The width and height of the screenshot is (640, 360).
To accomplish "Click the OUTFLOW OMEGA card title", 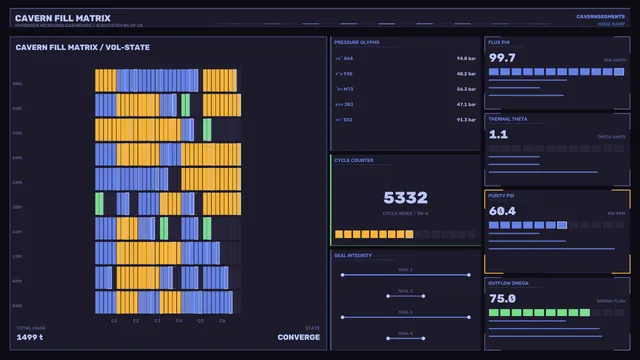I will click(x=508, y=283).
